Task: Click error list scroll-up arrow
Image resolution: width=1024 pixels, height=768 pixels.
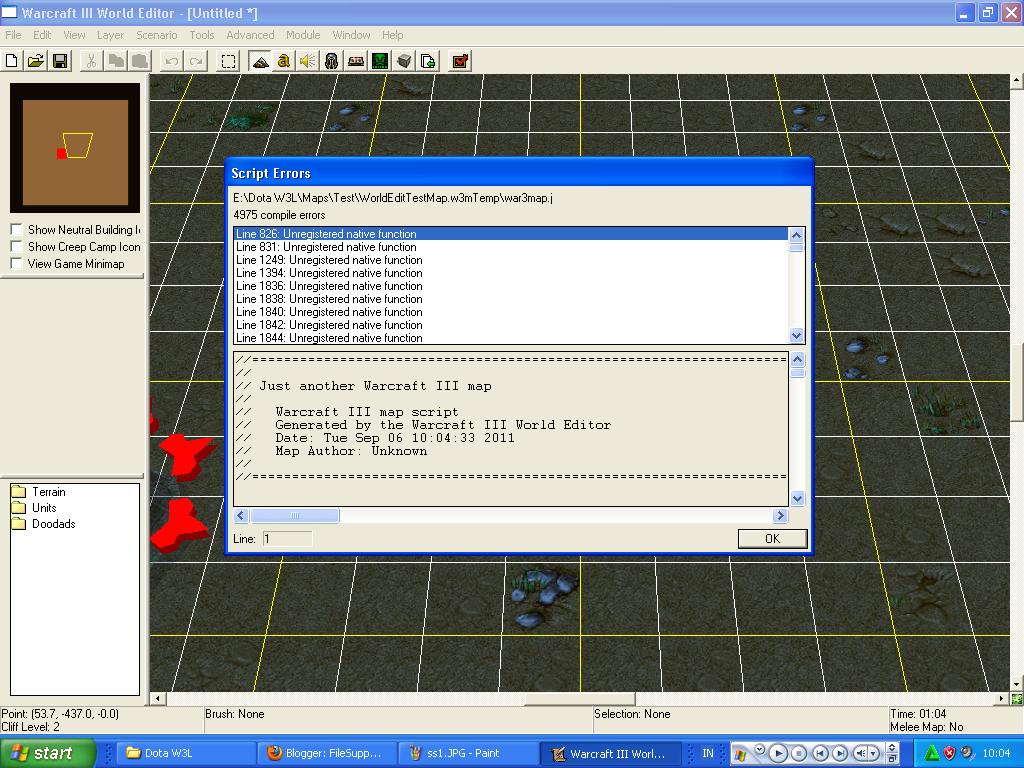Action: pos(797,235)
